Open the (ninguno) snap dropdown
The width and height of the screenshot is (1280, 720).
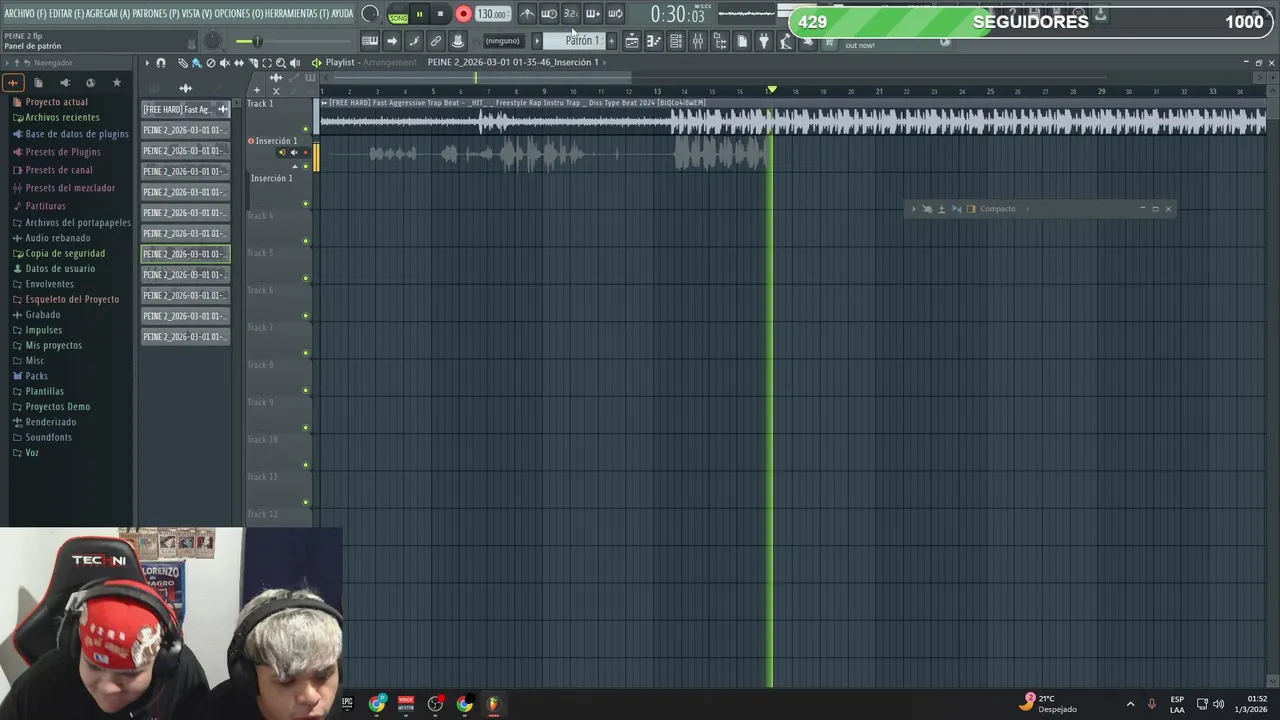[502, 41]
